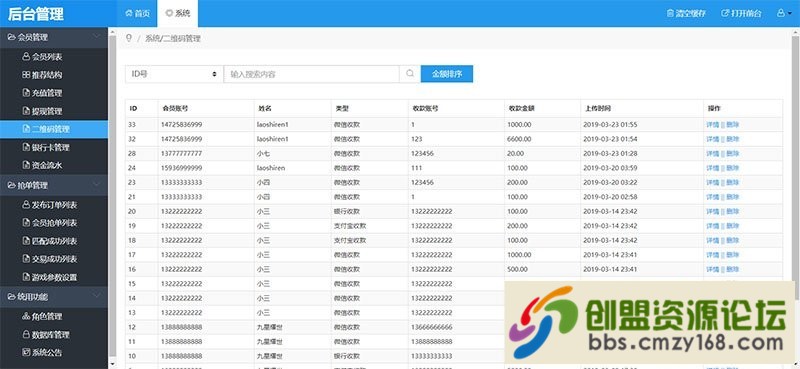Click the icon of highlighted 二维码管理 item

[27, 129]
